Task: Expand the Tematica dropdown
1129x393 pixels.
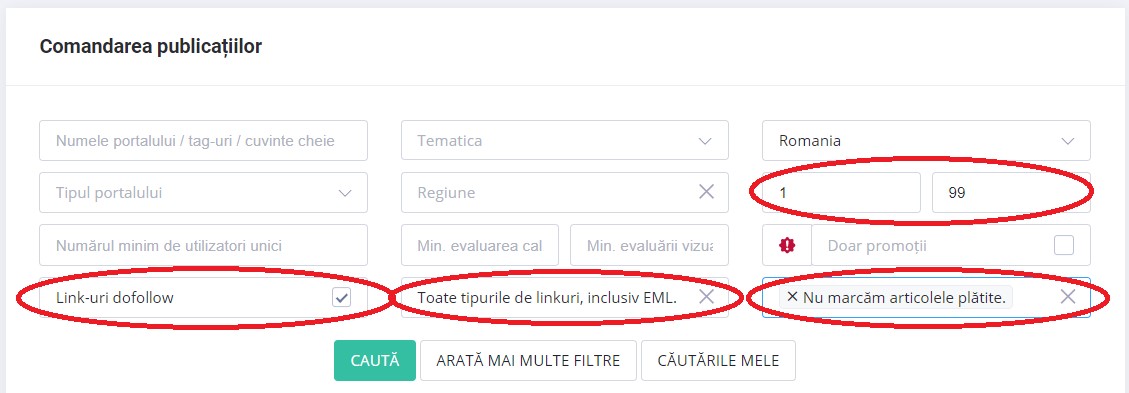Action: pyautogui.click(x=564, y=140)
